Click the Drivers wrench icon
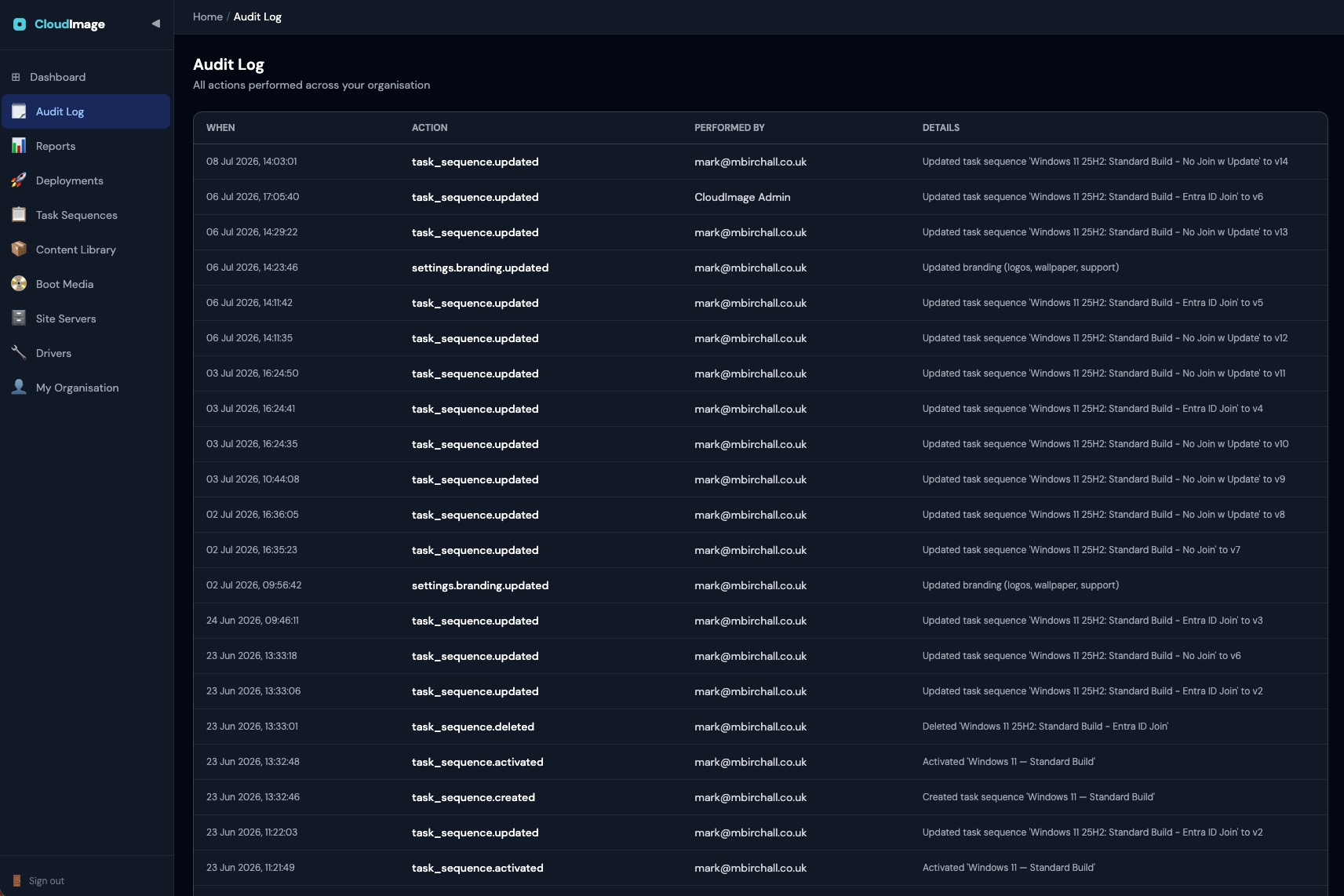 tap(19, 353)
